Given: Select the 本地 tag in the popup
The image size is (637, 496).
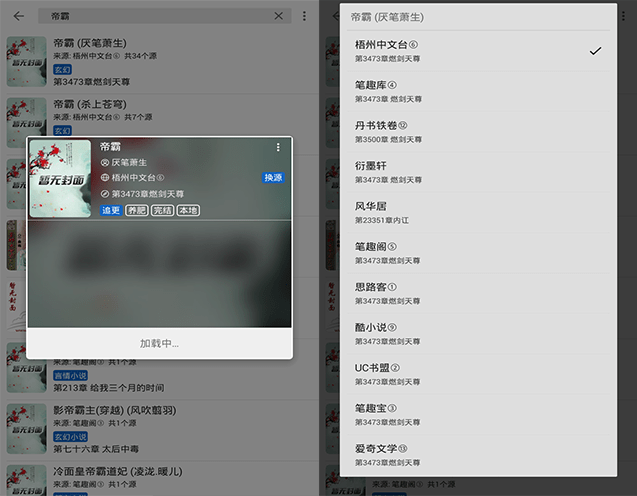Looking at the screenshot, I should point(188,210).
